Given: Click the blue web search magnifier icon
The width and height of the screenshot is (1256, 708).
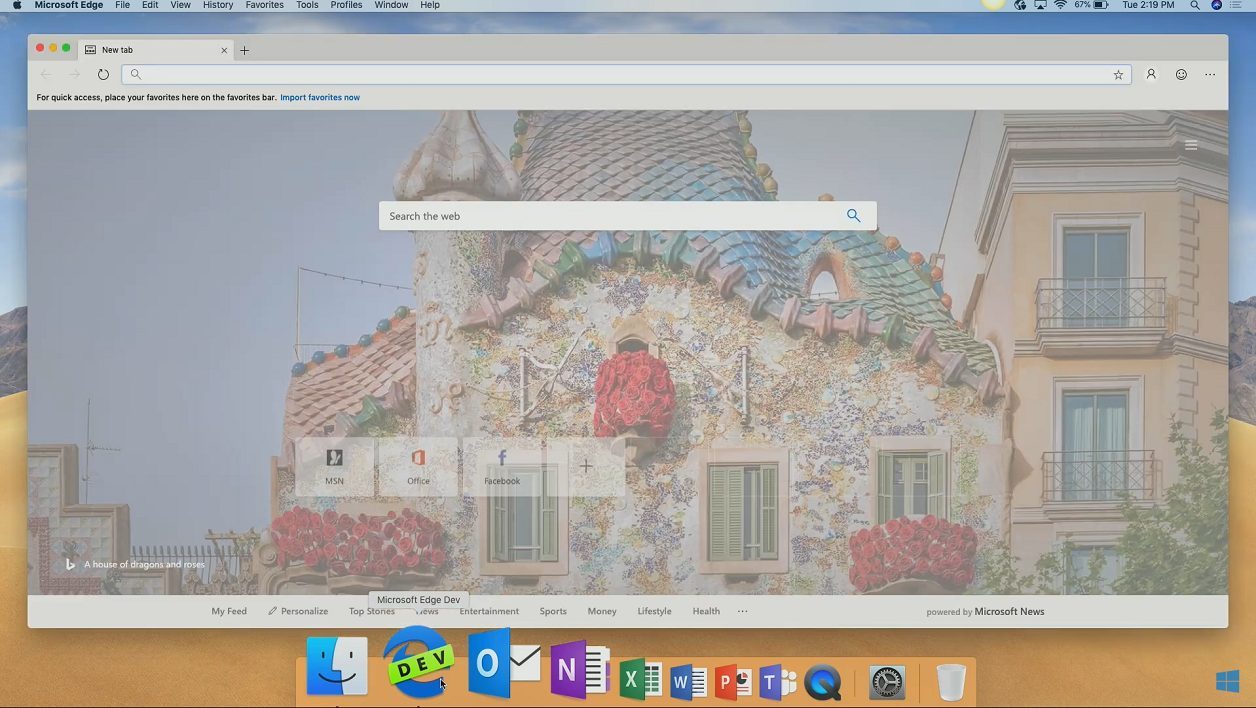Looking at the screenshot, I should click(x=853, y=215).
